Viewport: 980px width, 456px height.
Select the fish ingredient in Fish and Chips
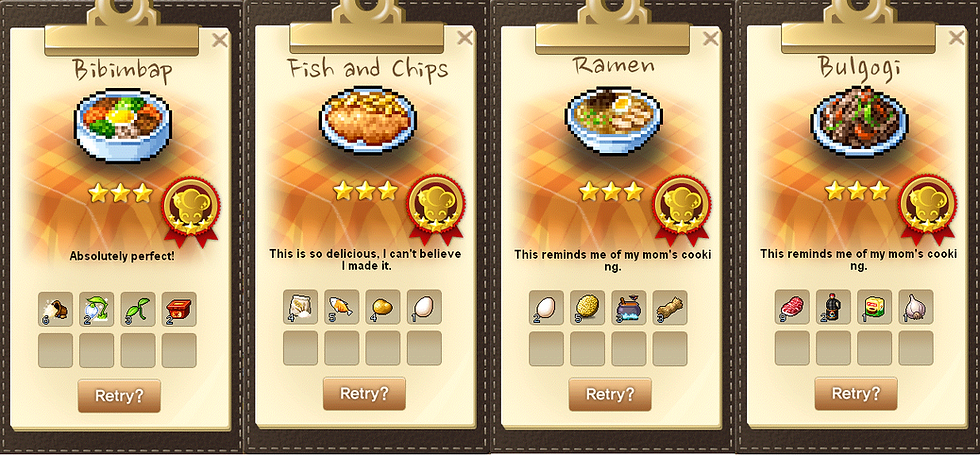point(341,307)
